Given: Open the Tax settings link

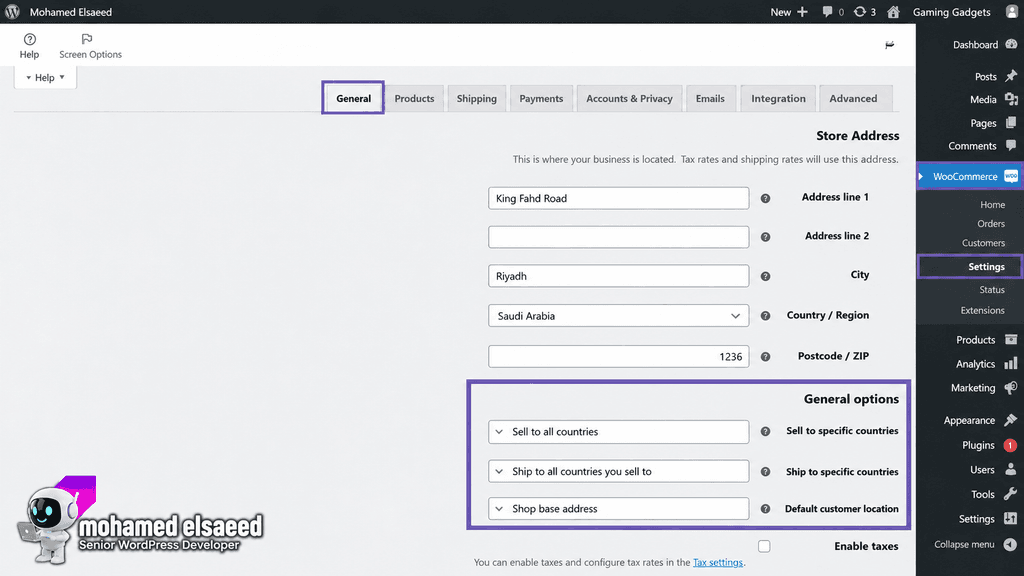Looking at the screenshot, I should pyautogui.click(x=718, y=562).
